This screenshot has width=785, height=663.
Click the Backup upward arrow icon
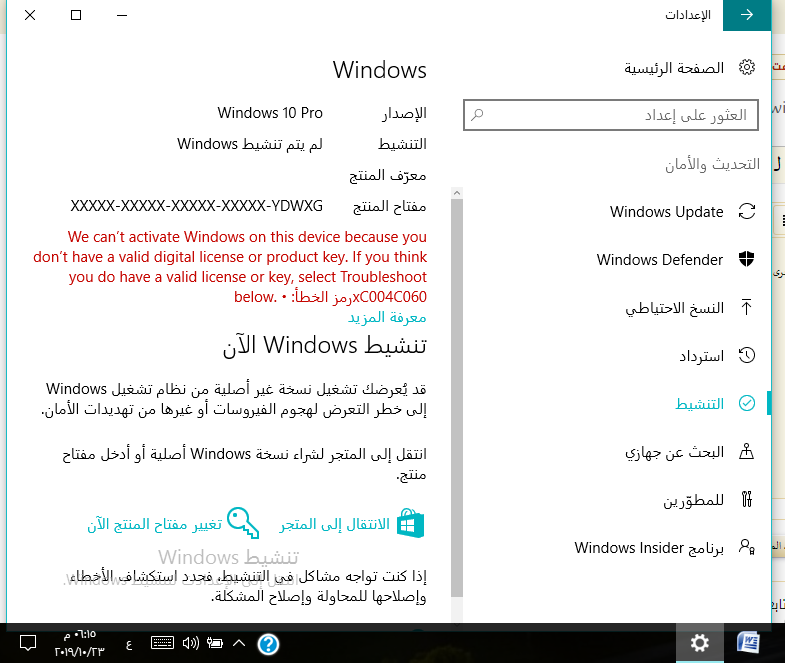[x=746, y=307]
